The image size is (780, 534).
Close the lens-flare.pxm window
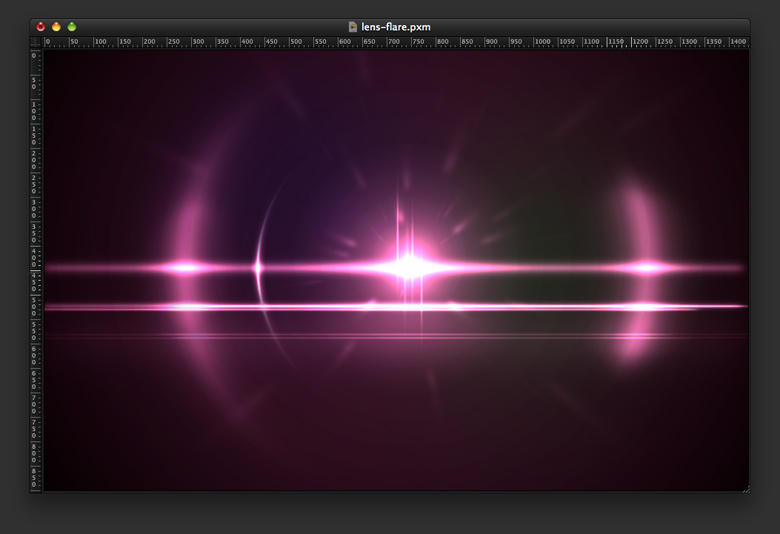pos(41,27)
